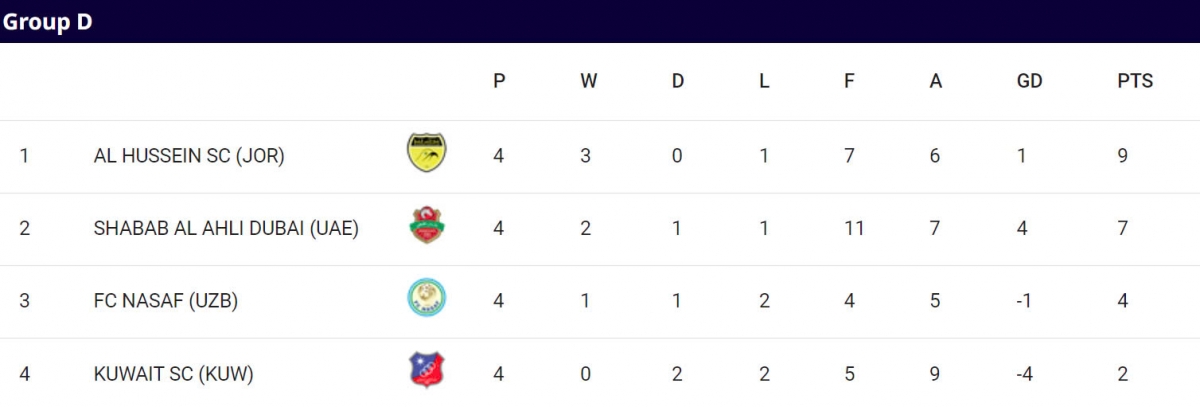Select the P (played) column header
1200x407 pixels.
point(499,81)
